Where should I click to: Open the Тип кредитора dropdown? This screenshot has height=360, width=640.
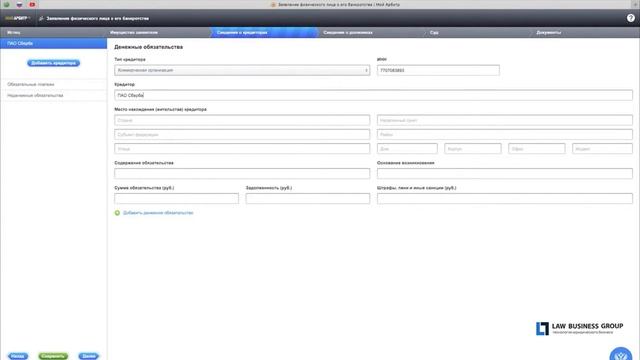click(242, 70)
